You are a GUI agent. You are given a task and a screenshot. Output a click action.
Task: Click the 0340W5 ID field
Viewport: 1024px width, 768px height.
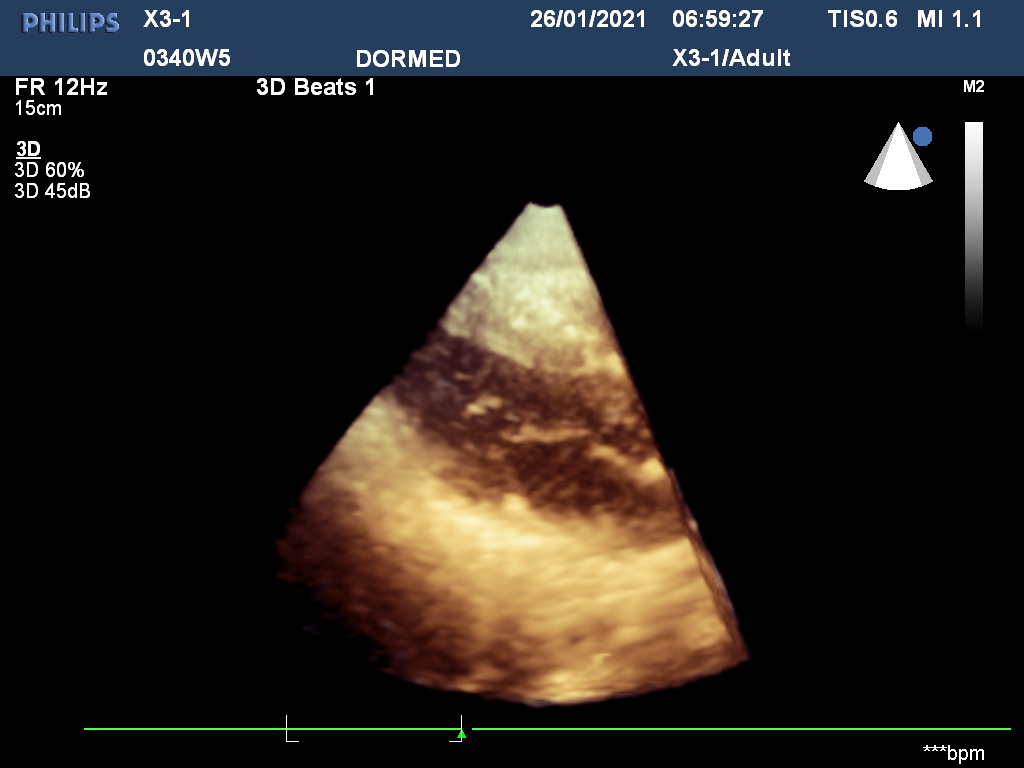pos(187,58)
